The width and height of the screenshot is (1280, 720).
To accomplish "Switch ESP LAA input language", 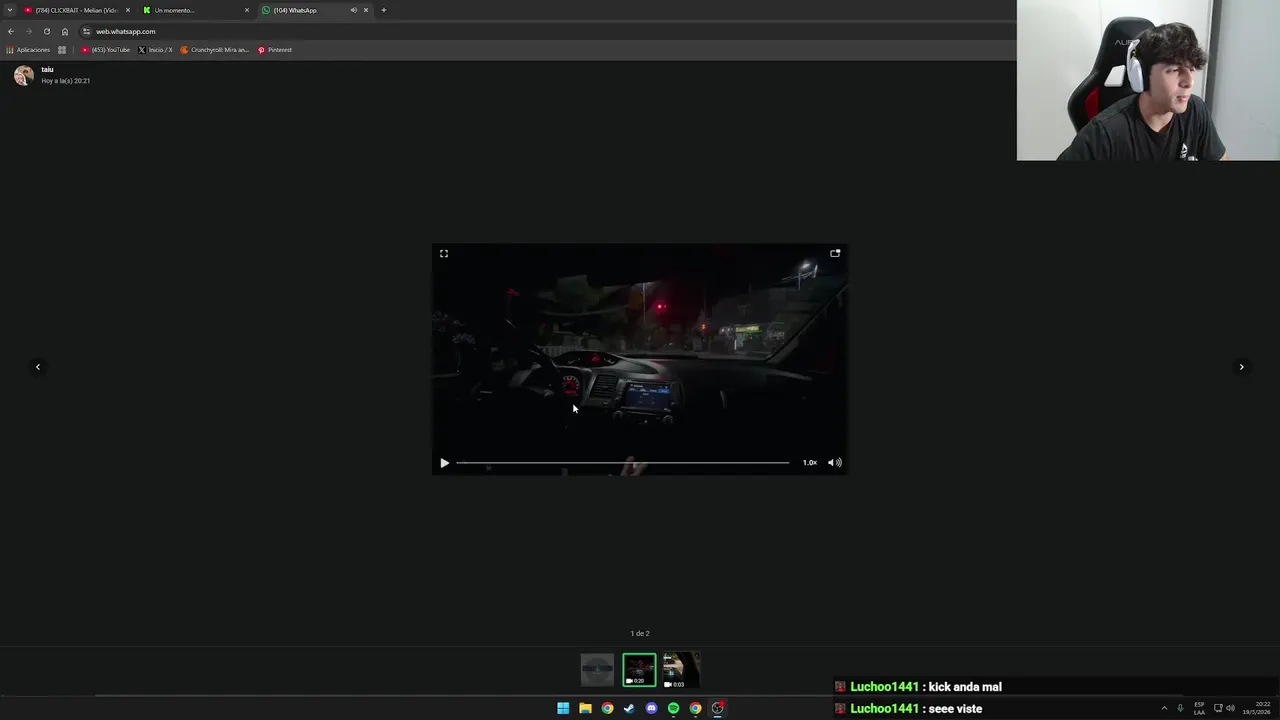I will coord(1199,708).
